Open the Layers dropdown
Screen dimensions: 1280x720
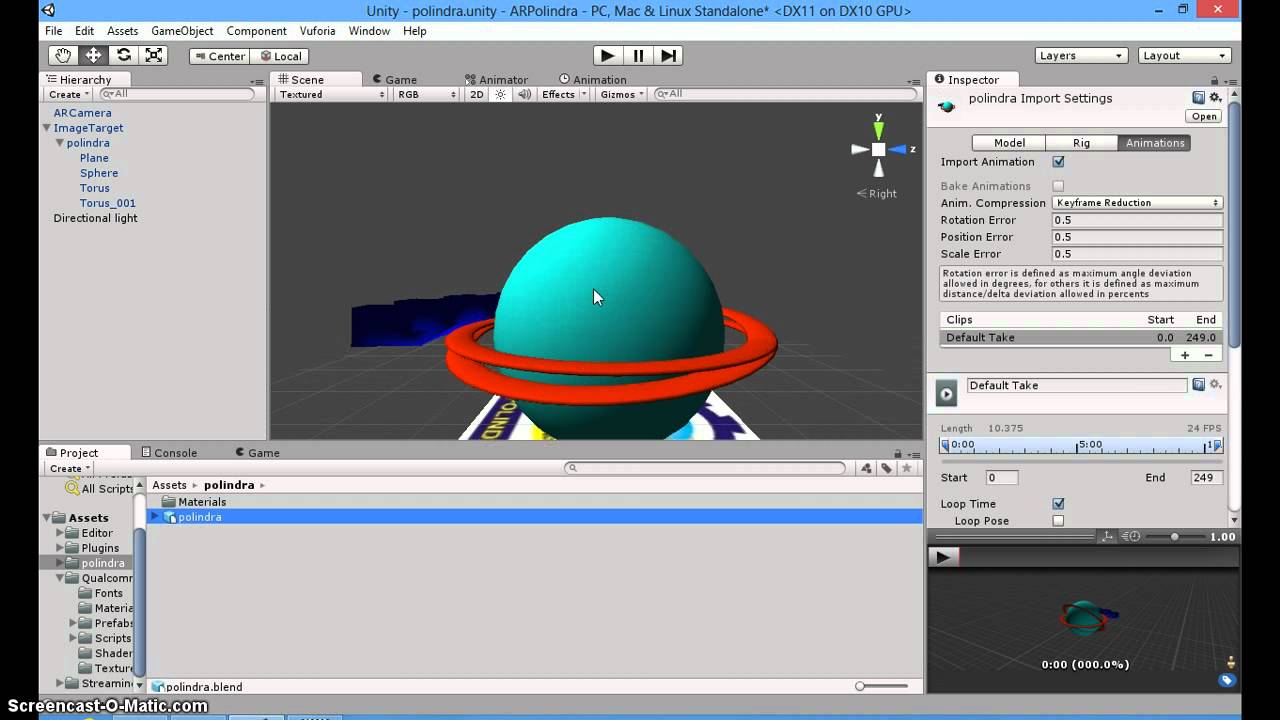1081,56
